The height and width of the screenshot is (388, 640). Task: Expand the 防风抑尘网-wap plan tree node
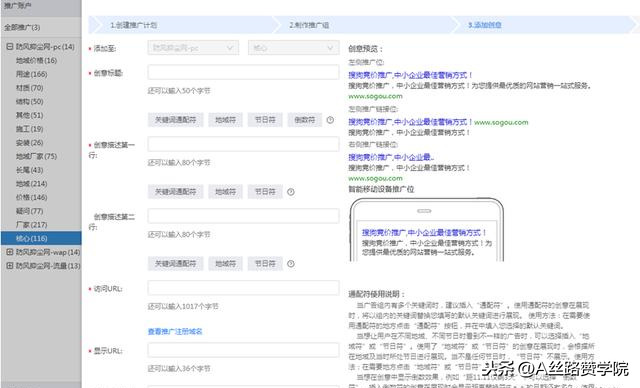[x=10, y=252]
